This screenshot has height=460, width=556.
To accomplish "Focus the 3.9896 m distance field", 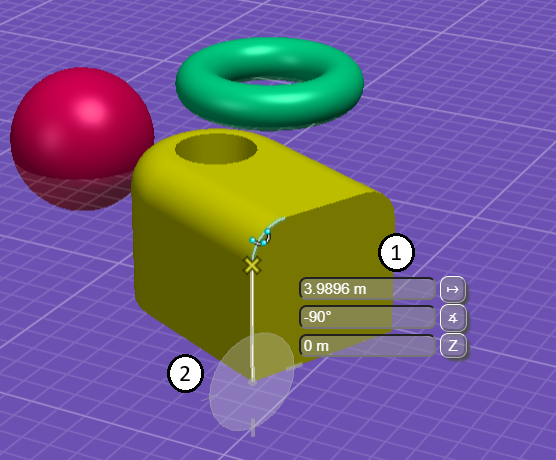I will (x=367, y=289).
